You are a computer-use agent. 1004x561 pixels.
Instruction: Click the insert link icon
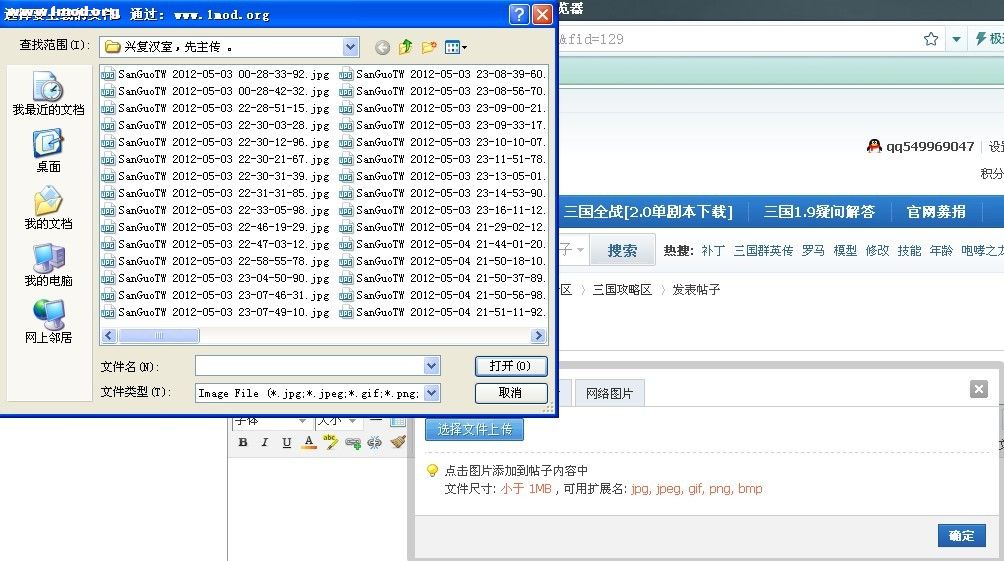[x=352, y=442]
